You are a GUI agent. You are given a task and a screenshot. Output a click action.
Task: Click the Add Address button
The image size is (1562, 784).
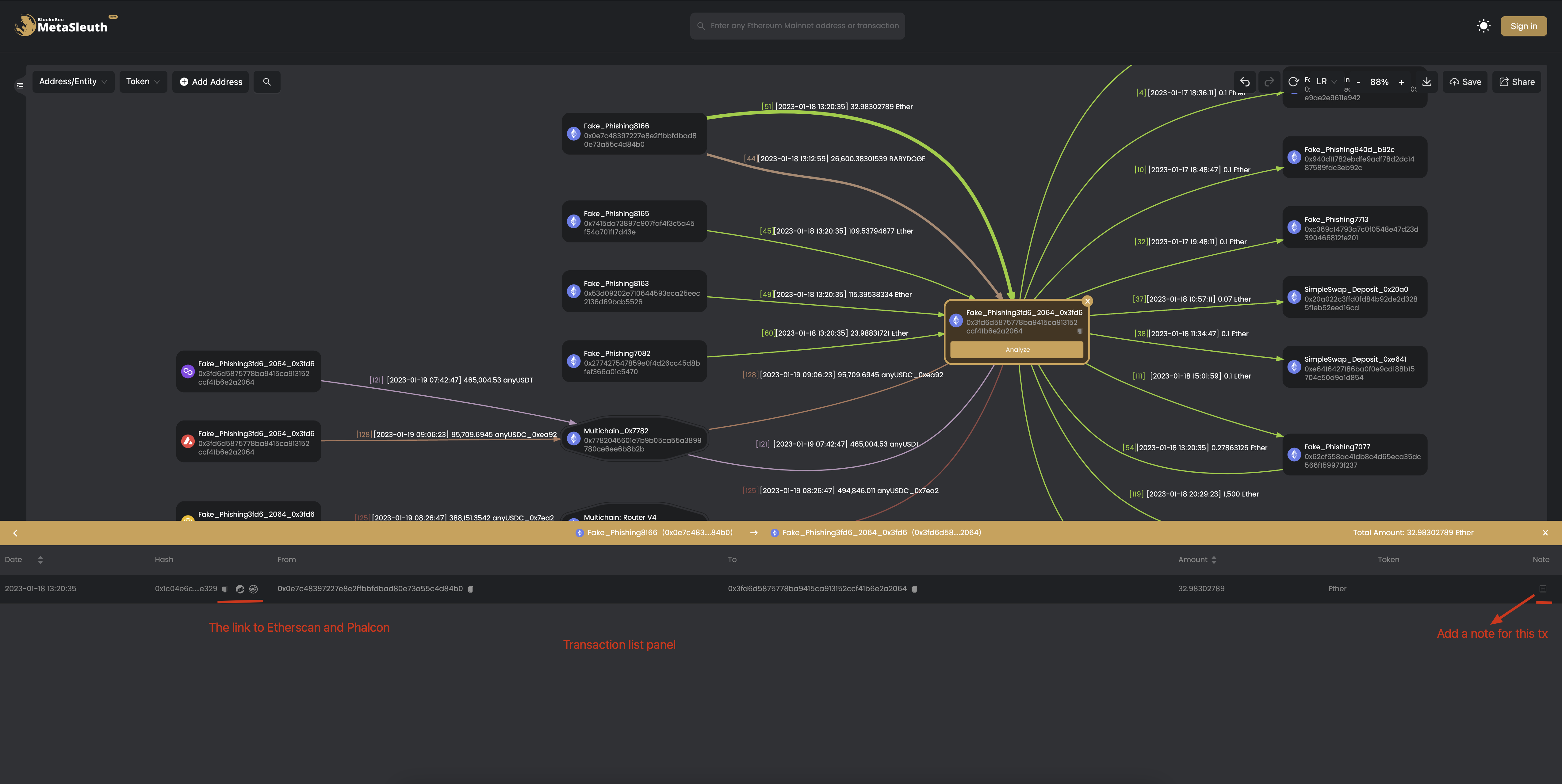coord(211,82)
